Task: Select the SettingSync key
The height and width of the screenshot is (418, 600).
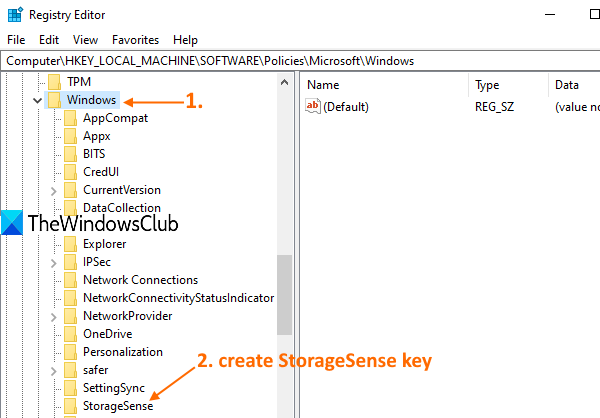Action: (113, 388)
